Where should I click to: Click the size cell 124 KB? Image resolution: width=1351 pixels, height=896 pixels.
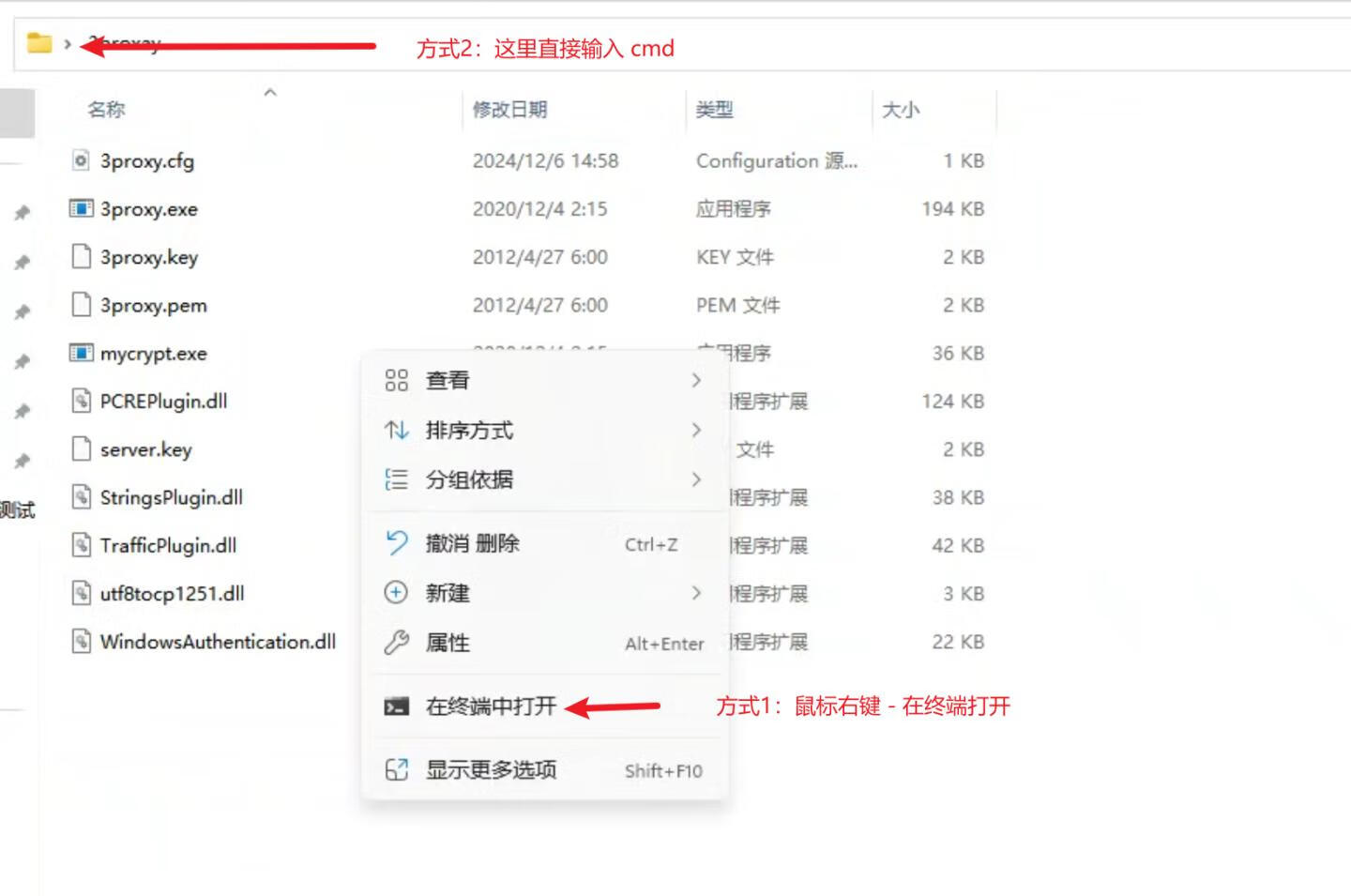tap(953, 401)
